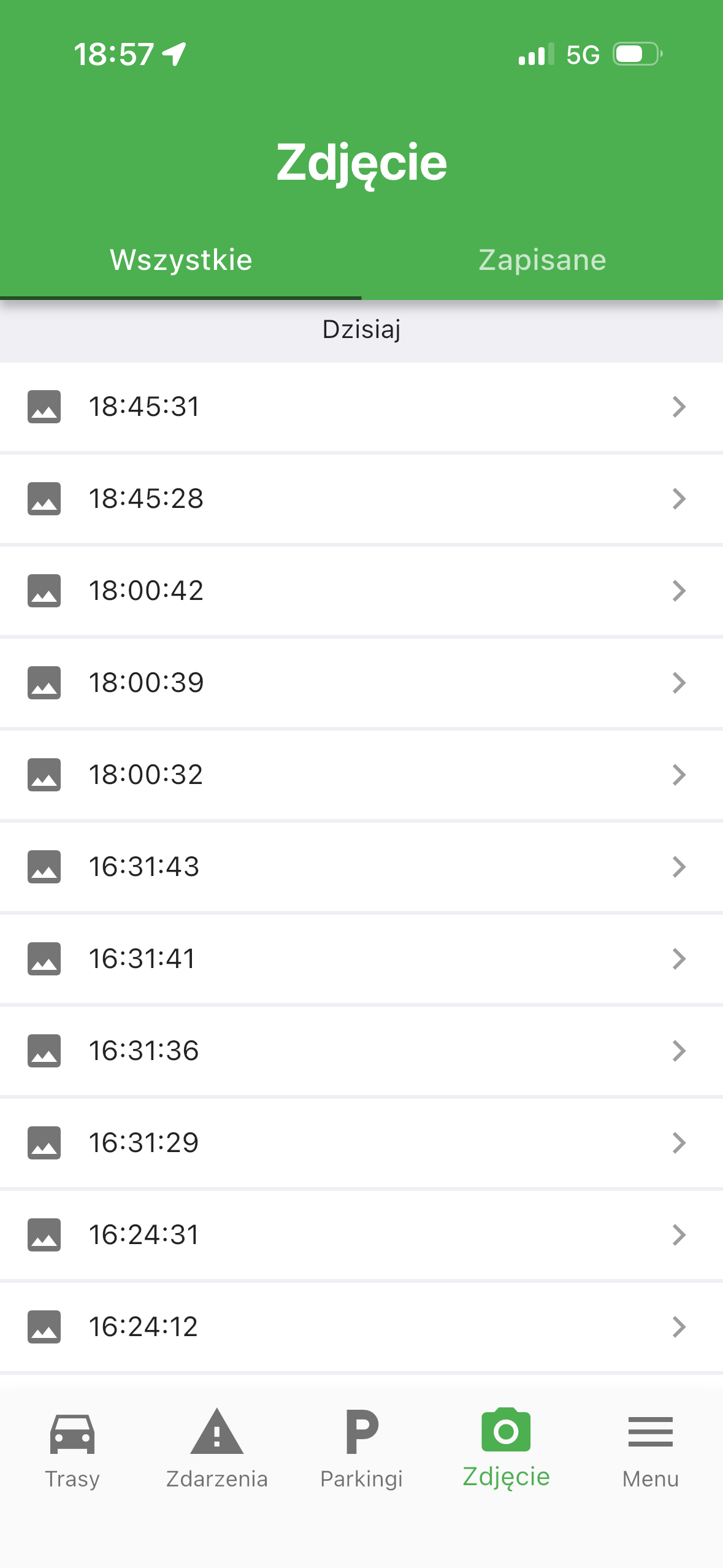Expand the 18:00:39 entry chevron
Screen dimensions: 723x1568
tap(678, 683)
